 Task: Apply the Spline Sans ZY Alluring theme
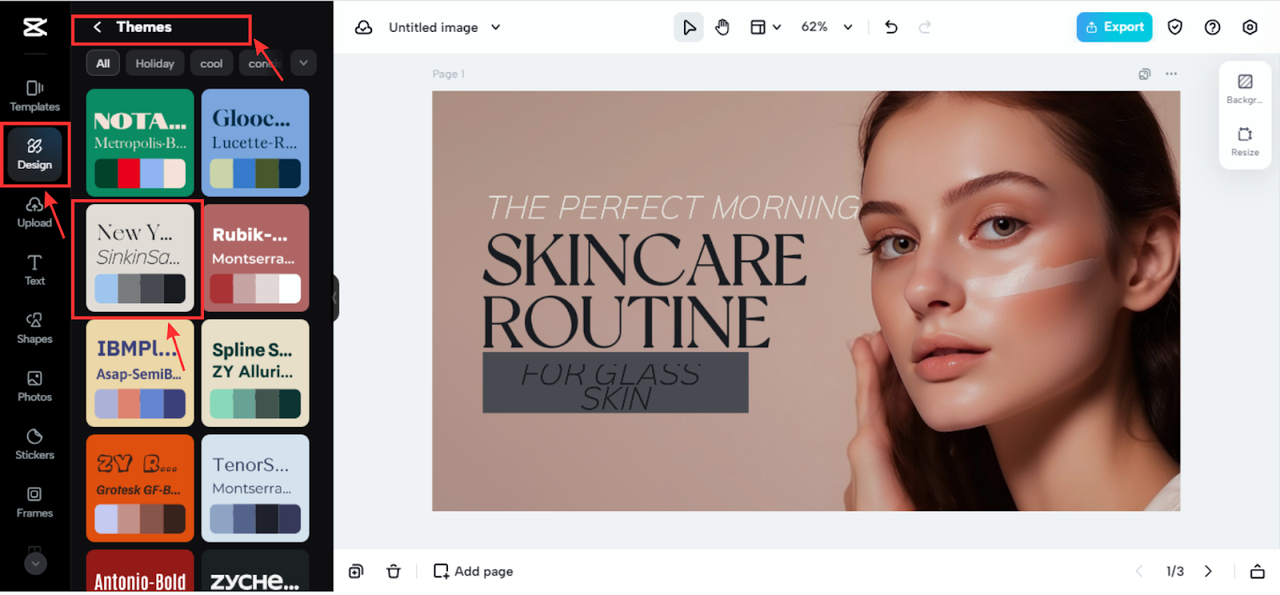click(255, 372)
